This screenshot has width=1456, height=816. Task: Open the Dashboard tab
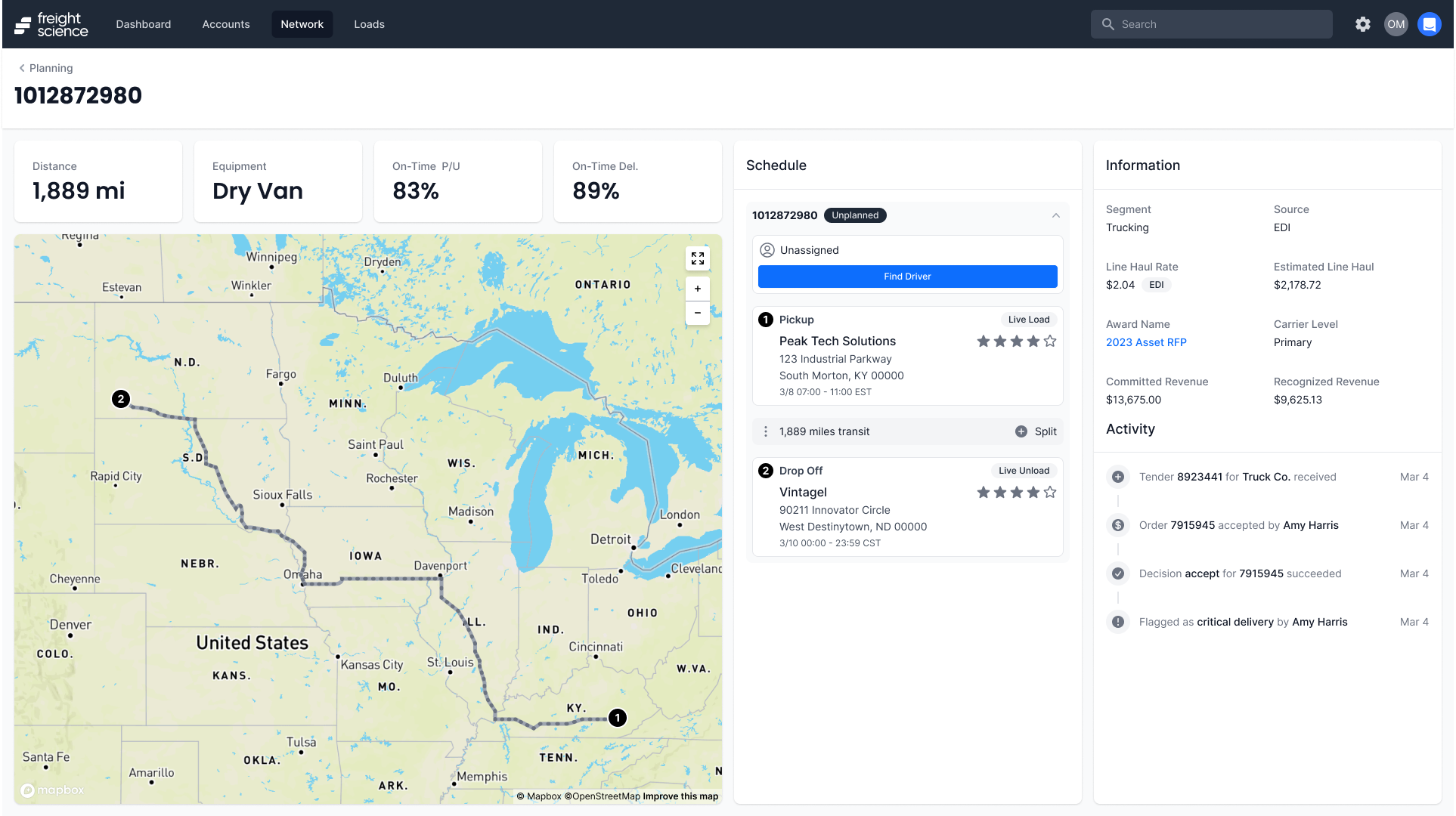[144, 24]
